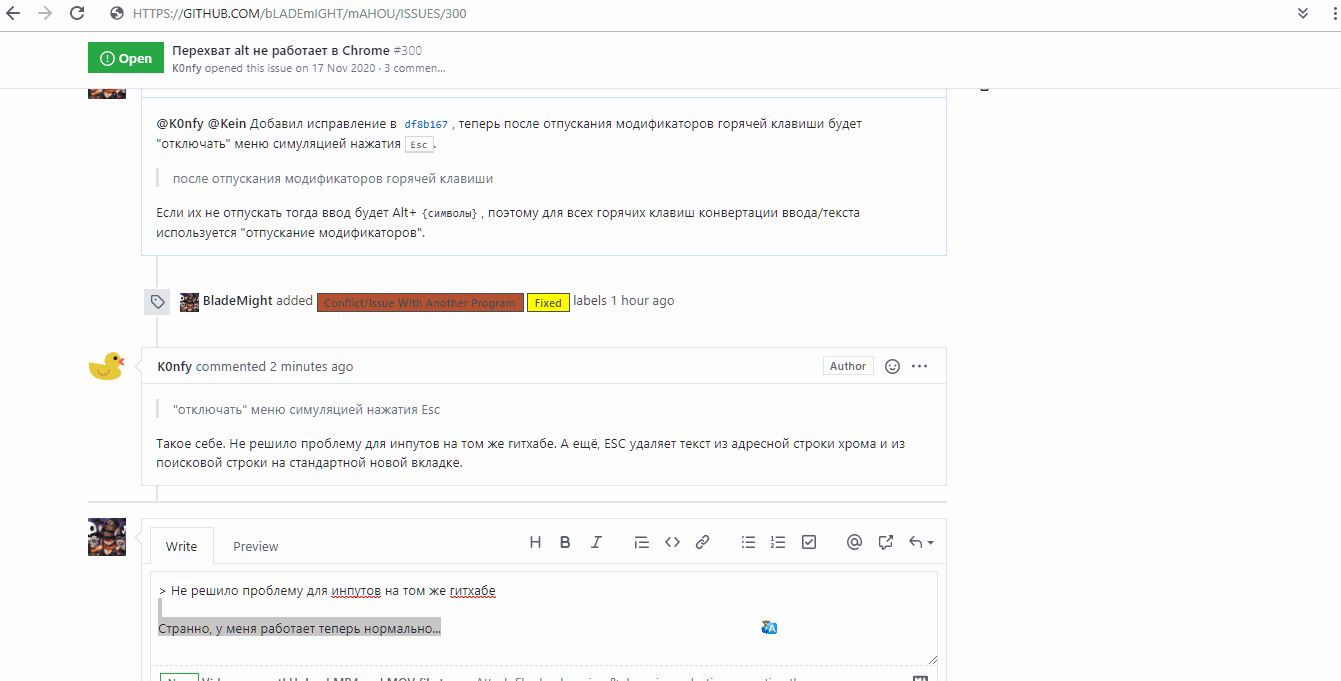Click the quoted 'после отпускания модификаторов' blockquote
The width and height of the screenshot is (1341, 681).
tap(333, 179)
